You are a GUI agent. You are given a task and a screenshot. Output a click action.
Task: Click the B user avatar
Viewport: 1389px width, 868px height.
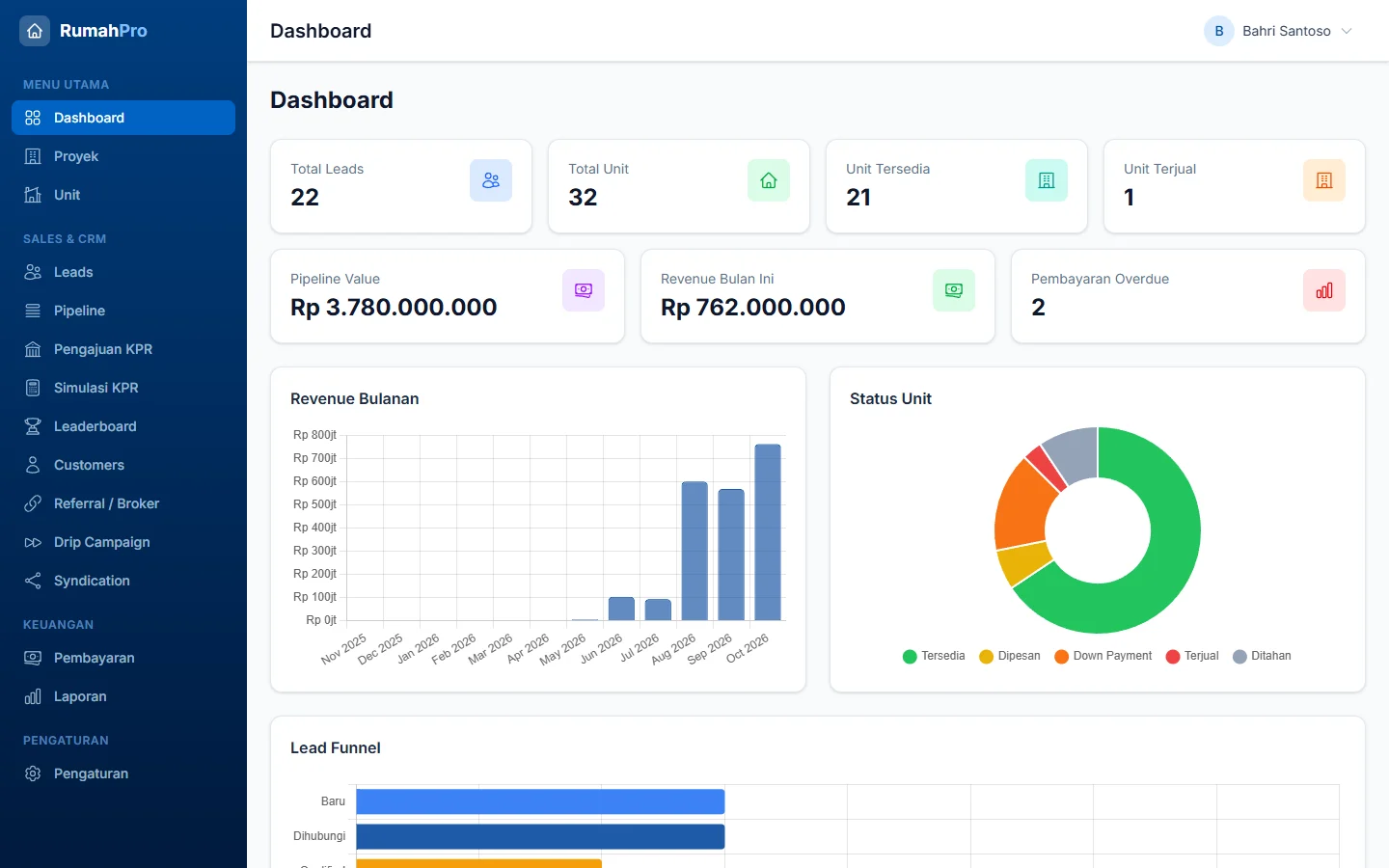(x=1219, y=31)
